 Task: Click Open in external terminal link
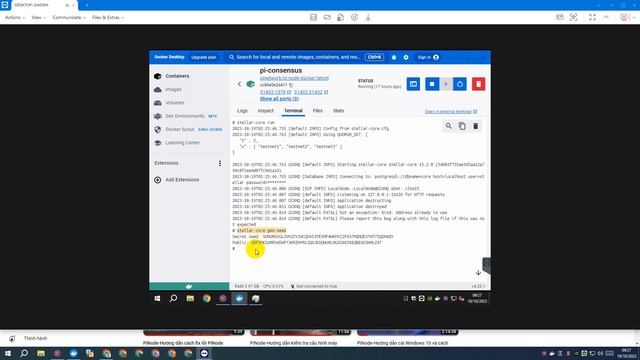[450, 111]
